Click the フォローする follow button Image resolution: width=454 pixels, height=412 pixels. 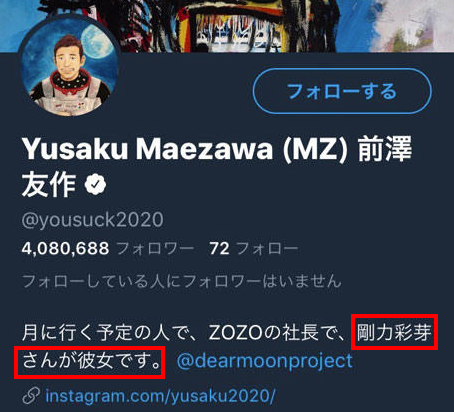[x=342, y=91]
